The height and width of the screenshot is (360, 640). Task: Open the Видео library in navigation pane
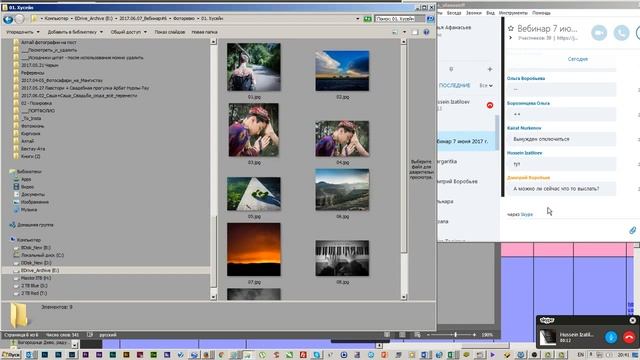pyautogui.click(x=27, y=187)
